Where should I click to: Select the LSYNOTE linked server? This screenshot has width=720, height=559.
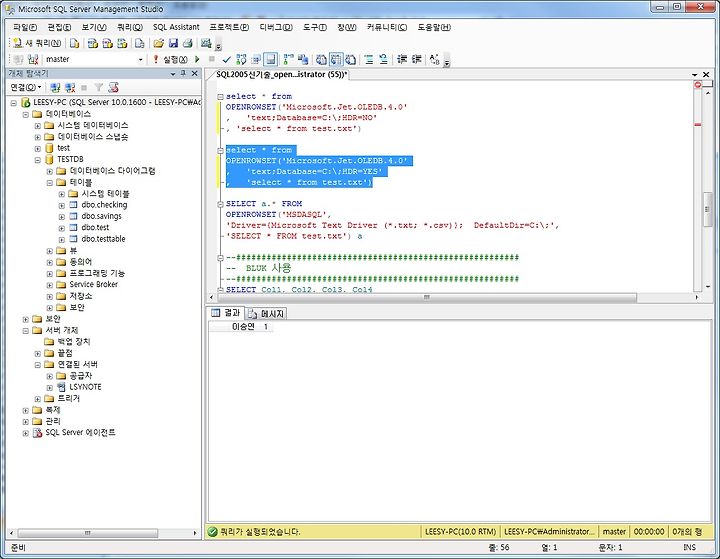(x=85, y=387)
